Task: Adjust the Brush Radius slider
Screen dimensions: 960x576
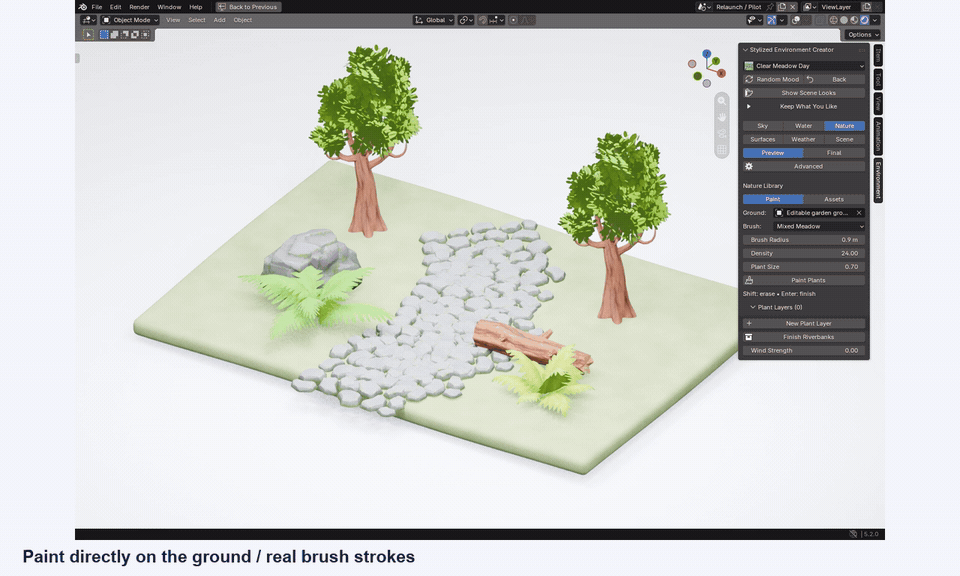Action: point(804,240)
